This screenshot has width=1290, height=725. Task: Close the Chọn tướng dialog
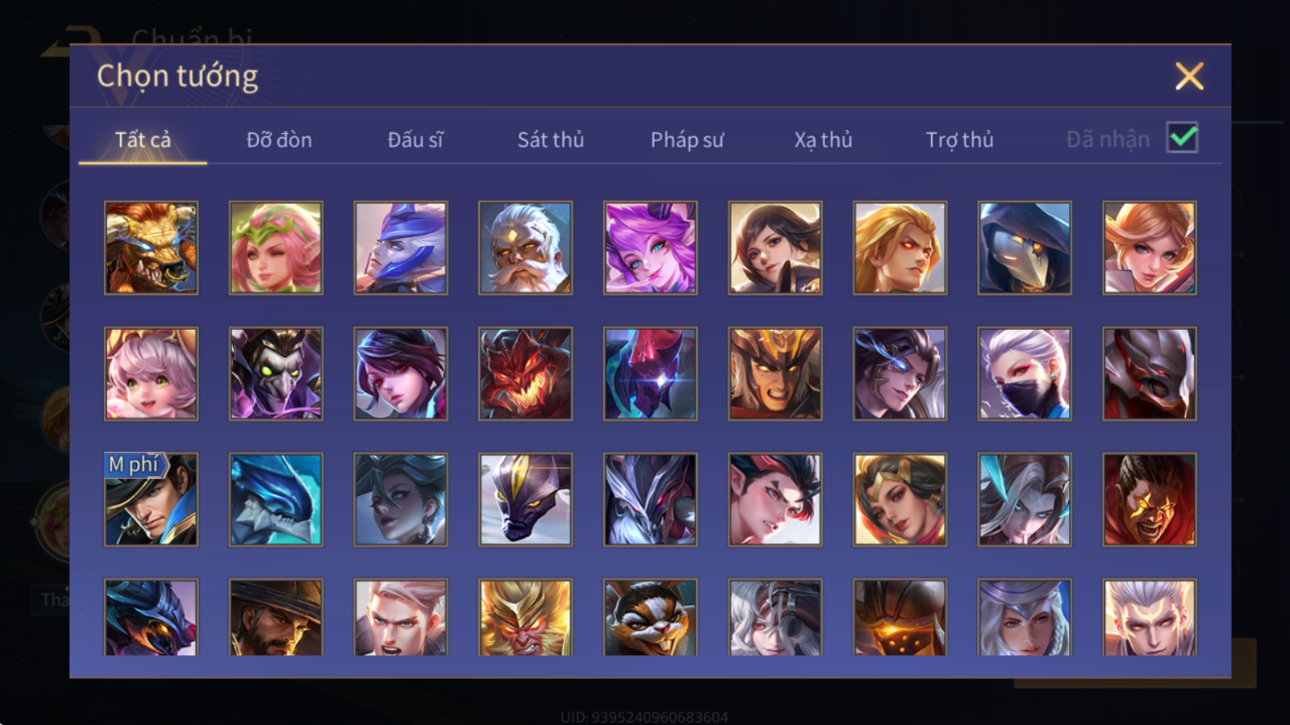coord(1189,76)
